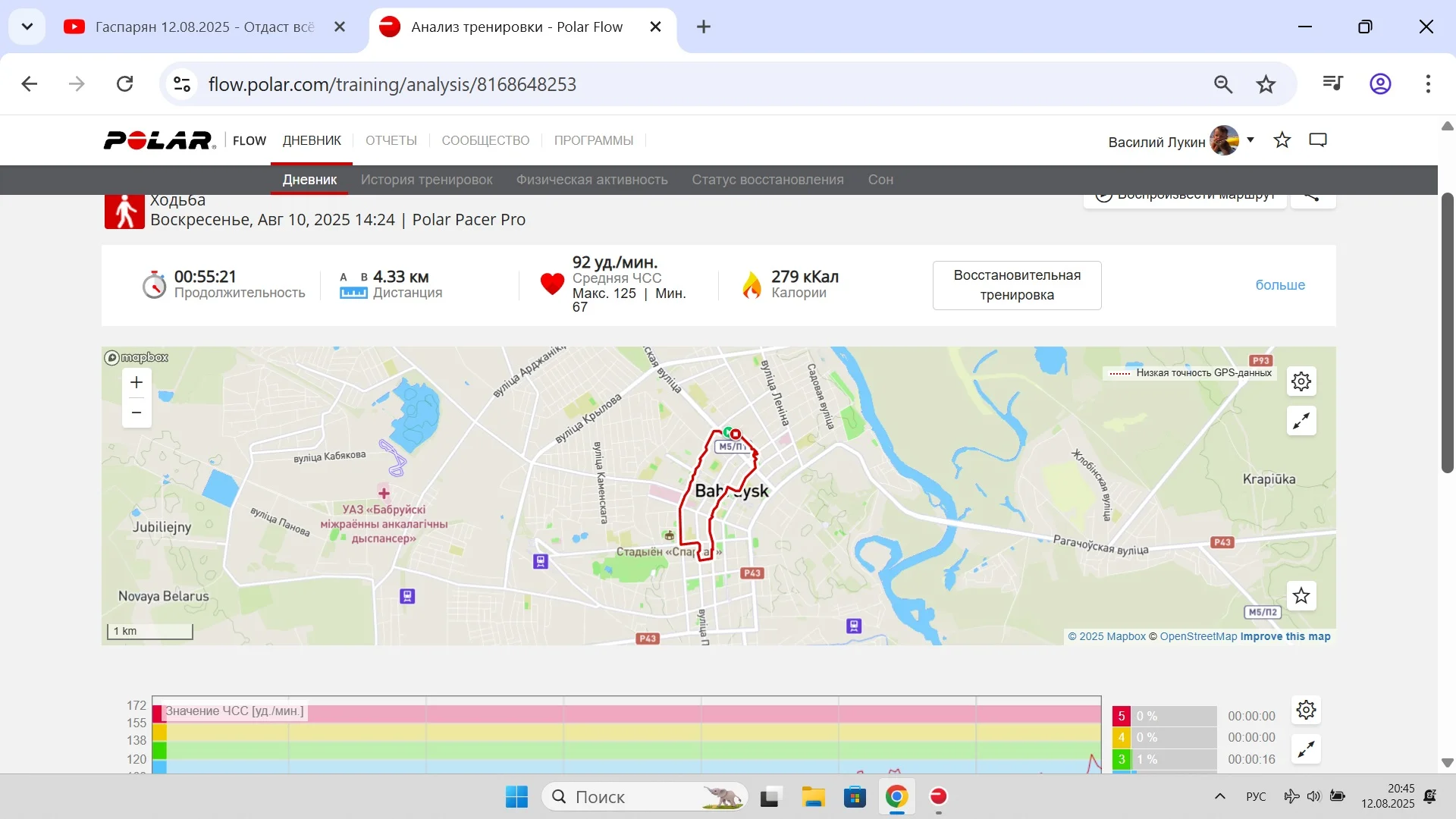Open Chrome tab search dropdown

pyautogui.click(x=27, y=27)
